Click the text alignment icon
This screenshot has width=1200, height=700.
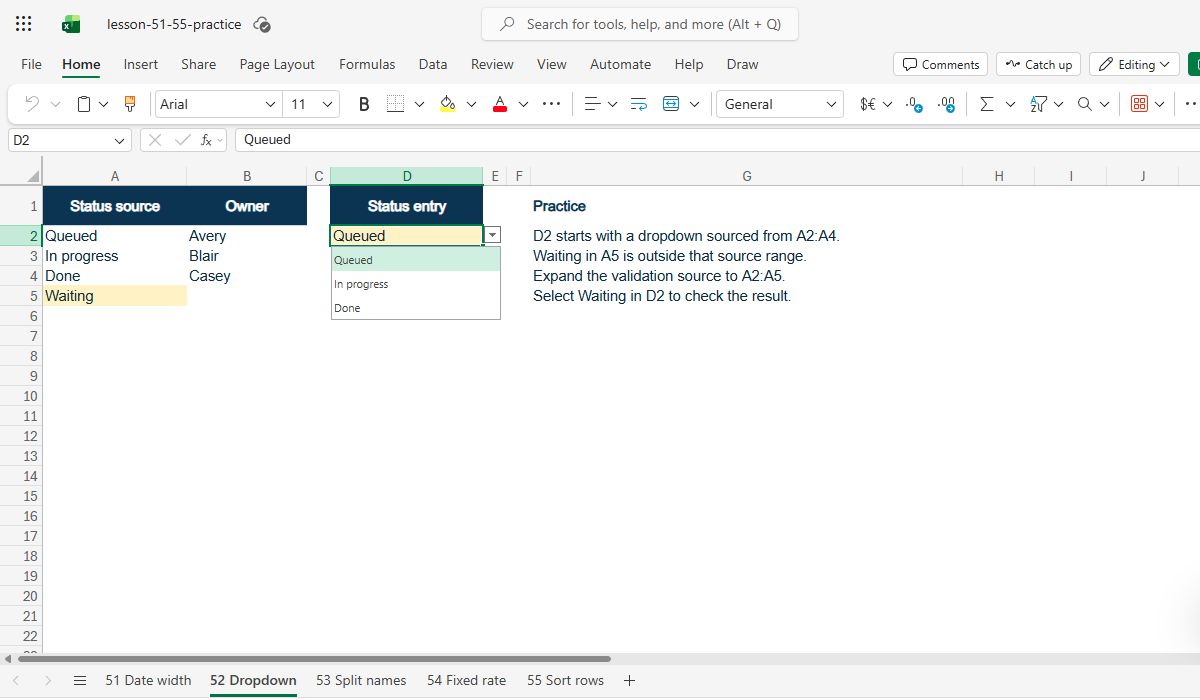tap(591, 104)
